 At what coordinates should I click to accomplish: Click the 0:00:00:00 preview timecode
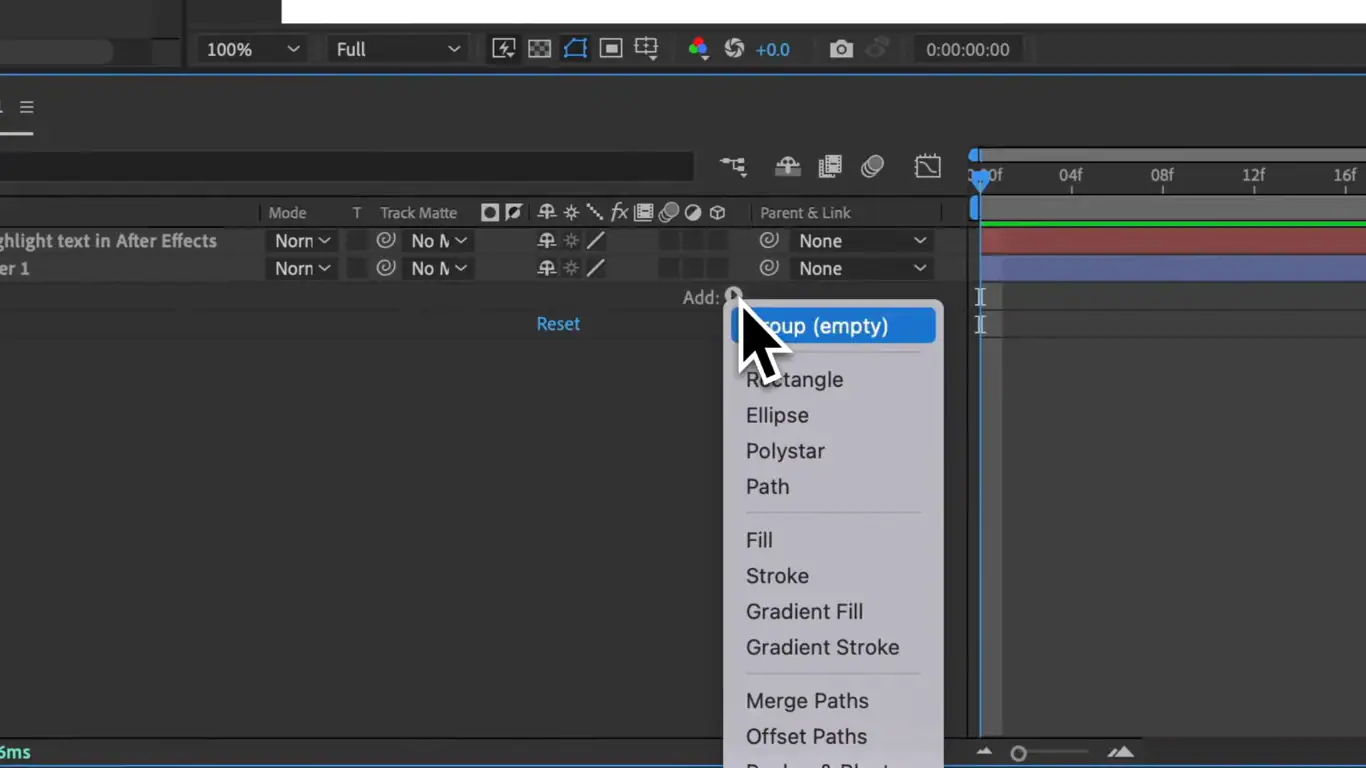967,50
